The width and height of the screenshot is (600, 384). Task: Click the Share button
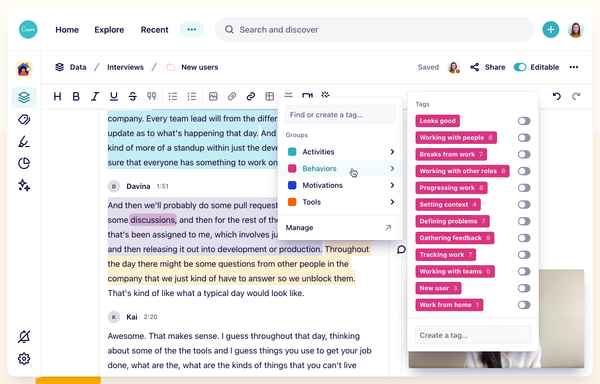point(488,67)
